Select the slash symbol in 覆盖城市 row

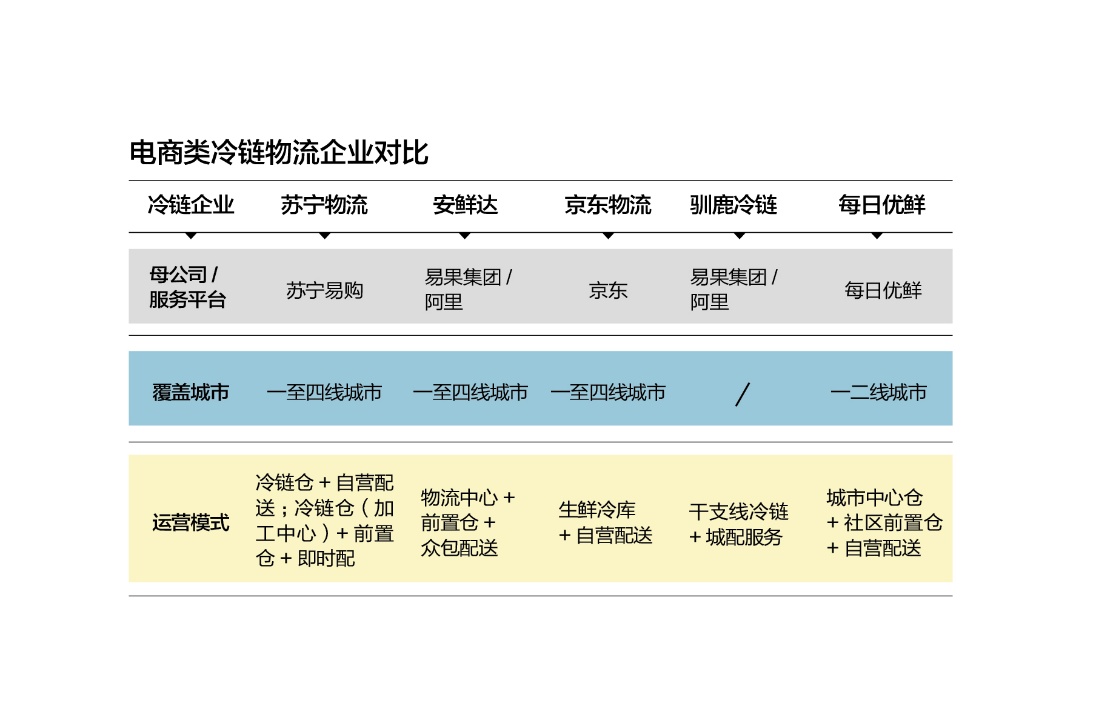742,394
